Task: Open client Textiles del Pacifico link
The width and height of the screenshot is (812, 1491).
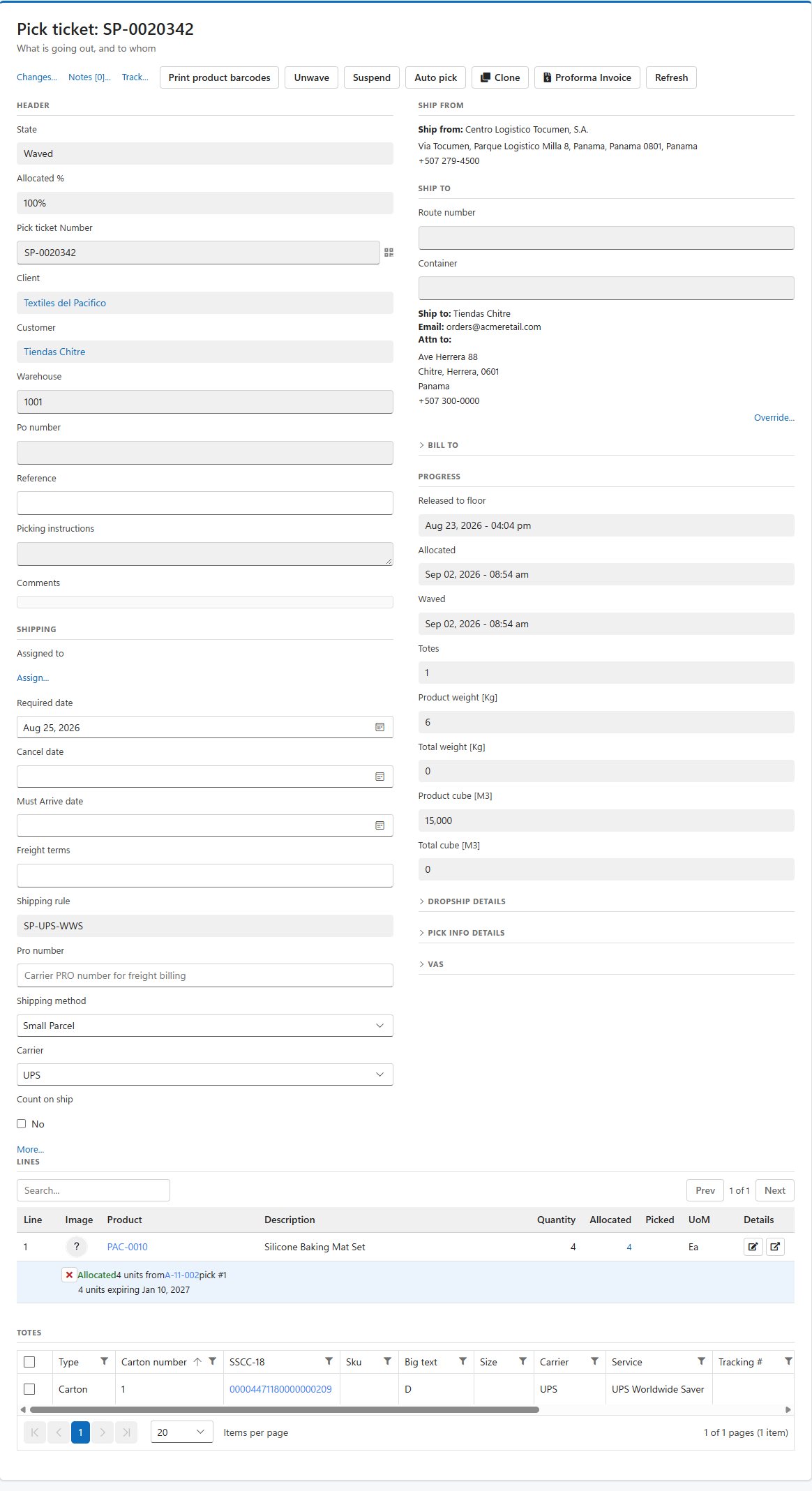Action: [x=65, y=303]
